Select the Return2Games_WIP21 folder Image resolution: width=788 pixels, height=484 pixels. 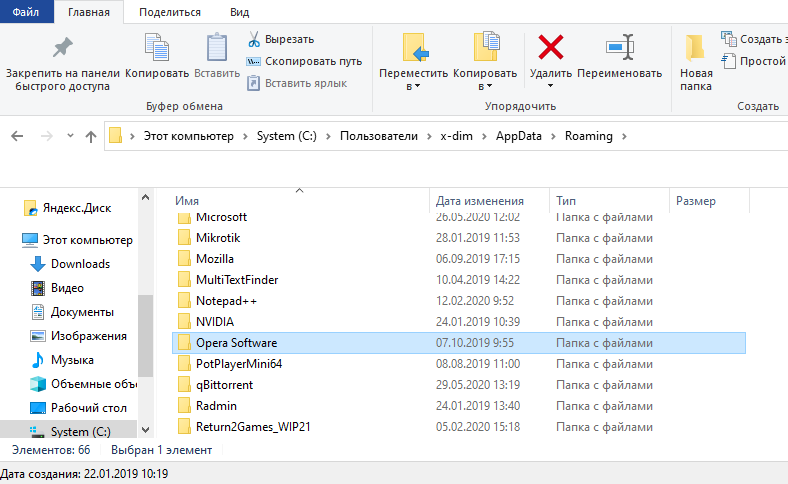(x=459, y=427)
